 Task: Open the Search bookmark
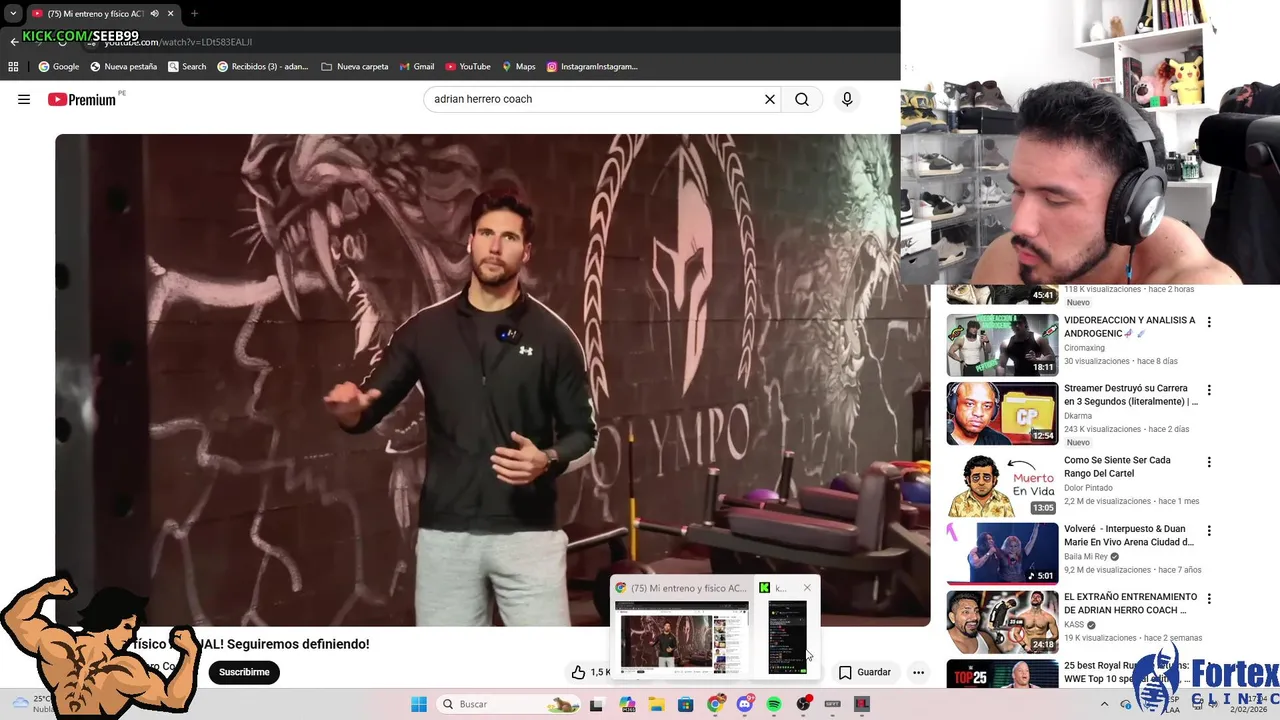click(x=187, y=67)
